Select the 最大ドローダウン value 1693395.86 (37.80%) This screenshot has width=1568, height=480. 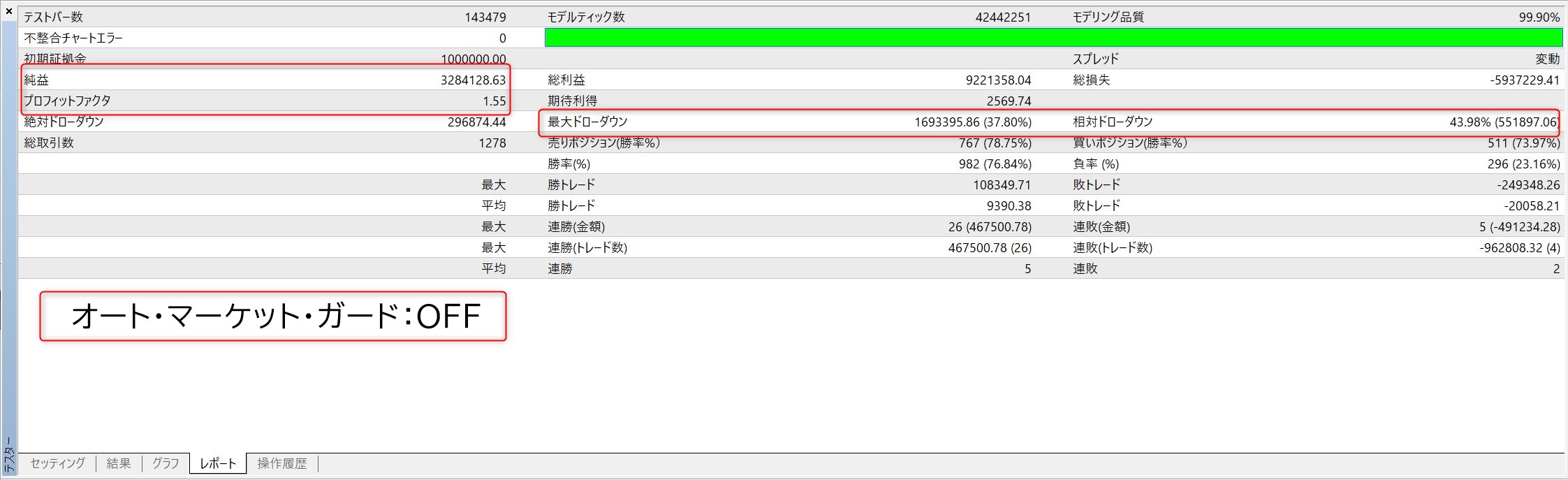972,122
